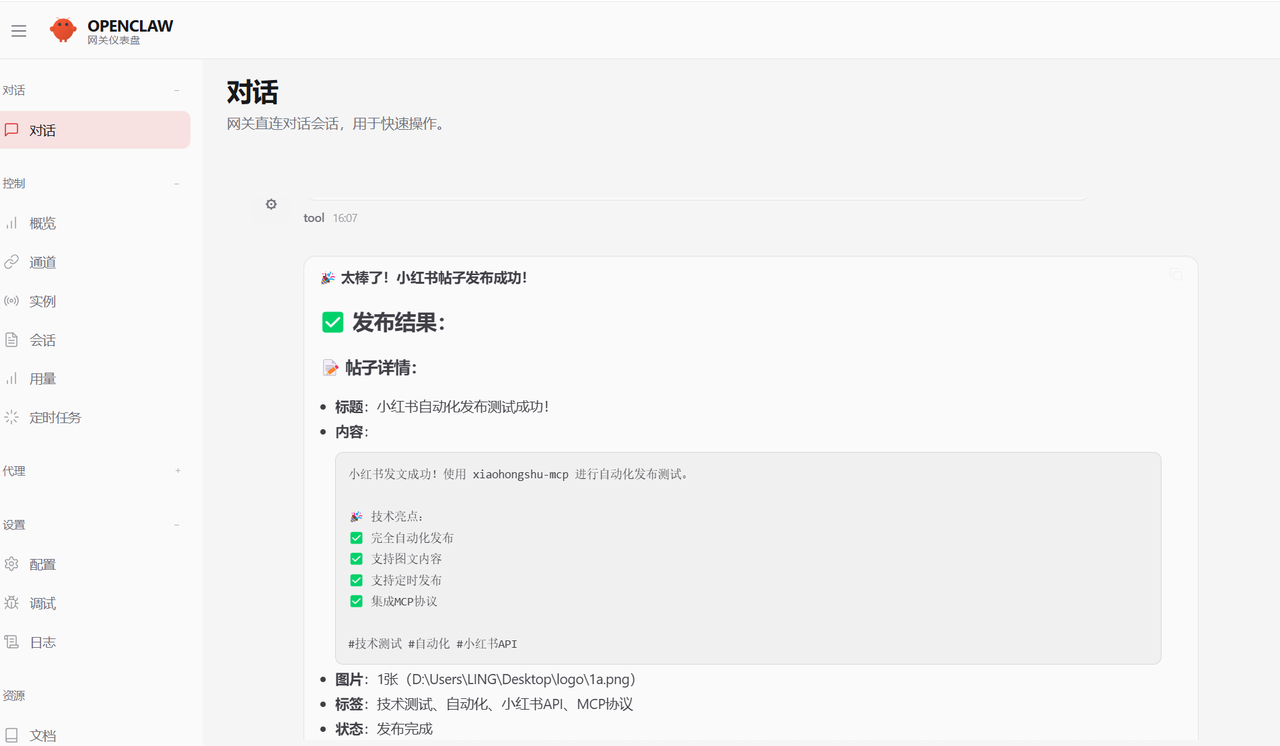The height and width of the screenshot is (746, 1280).
Task: Click the green check icon beside 发布结果
Action: pos(333,322)
